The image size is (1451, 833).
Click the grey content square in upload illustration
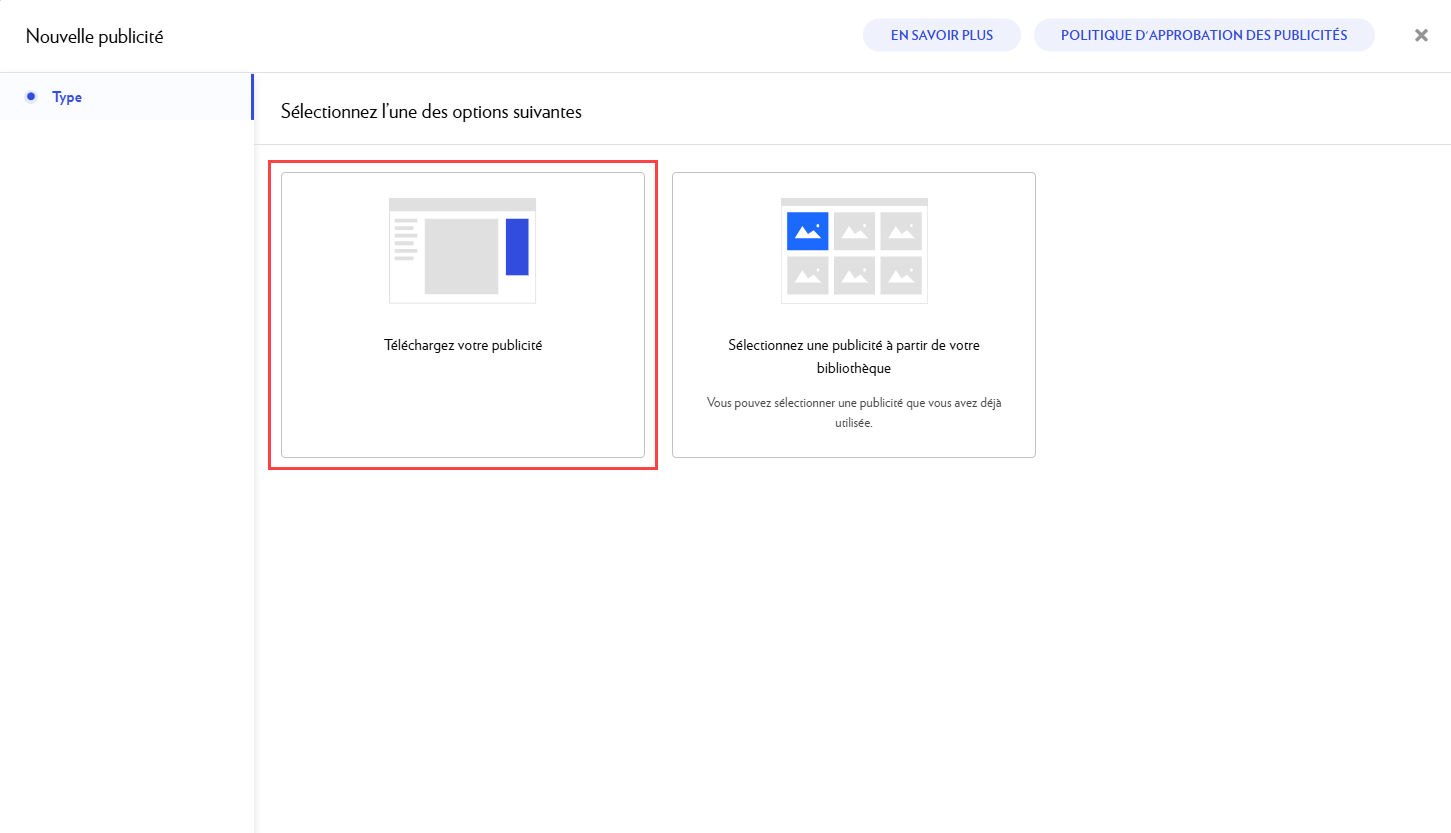[x=461, y=256]
